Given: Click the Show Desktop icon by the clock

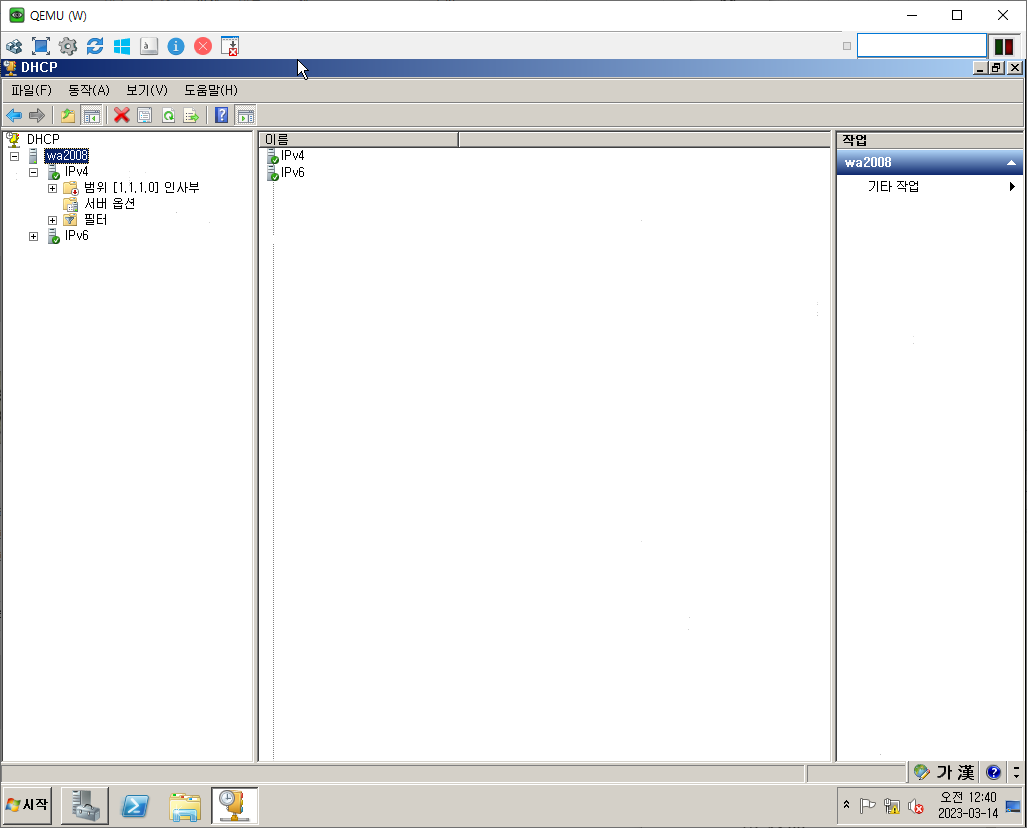Looking at the screenshot, I should tap(1013, 806).
